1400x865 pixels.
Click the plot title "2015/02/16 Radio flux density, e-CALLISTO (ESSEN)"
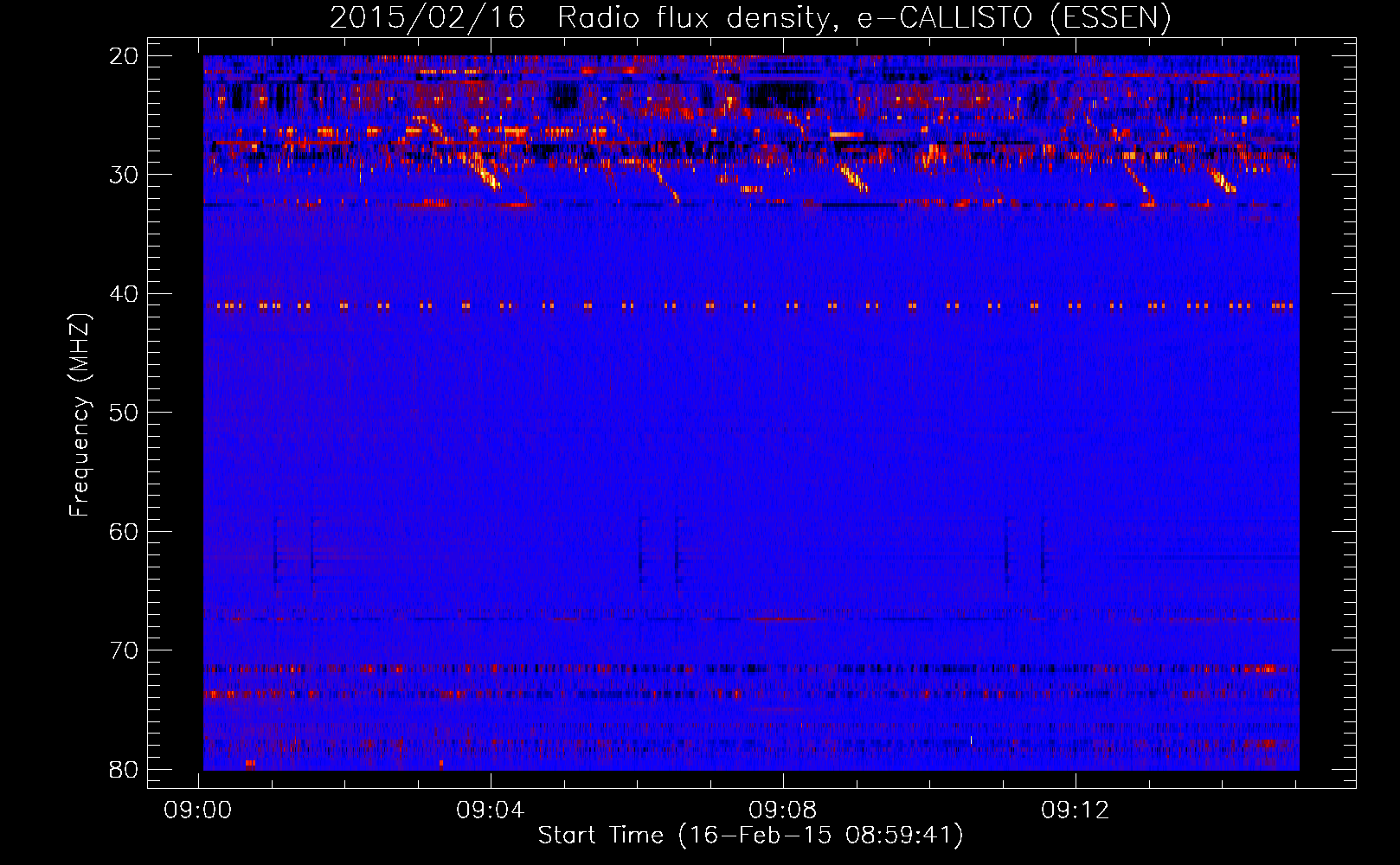750,18
